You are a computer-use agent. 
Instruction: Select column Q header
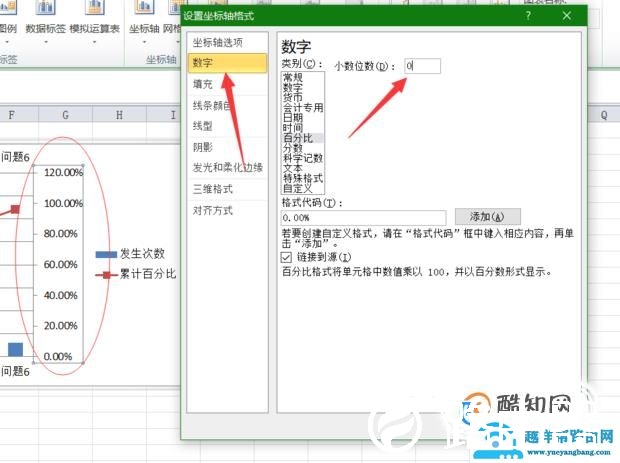pos(604,115)
